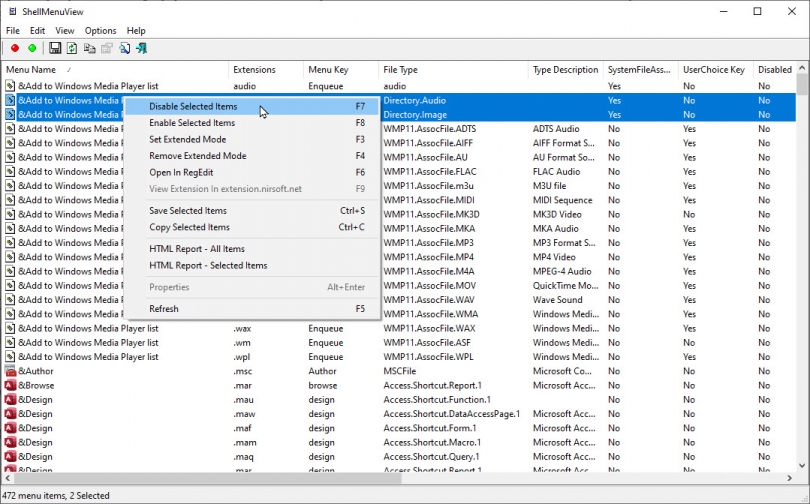Click the Find toolbar icon
The image size is (810, 504).
point(124,48)
